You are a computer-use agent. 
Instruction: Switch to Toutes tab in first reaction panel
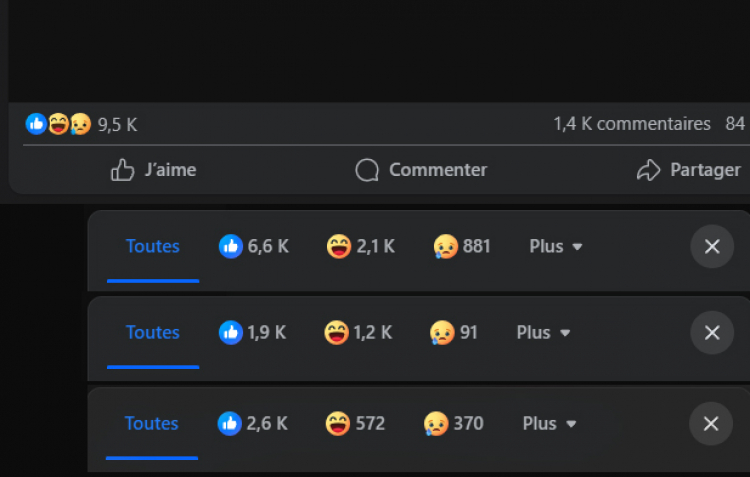point(153,246)
